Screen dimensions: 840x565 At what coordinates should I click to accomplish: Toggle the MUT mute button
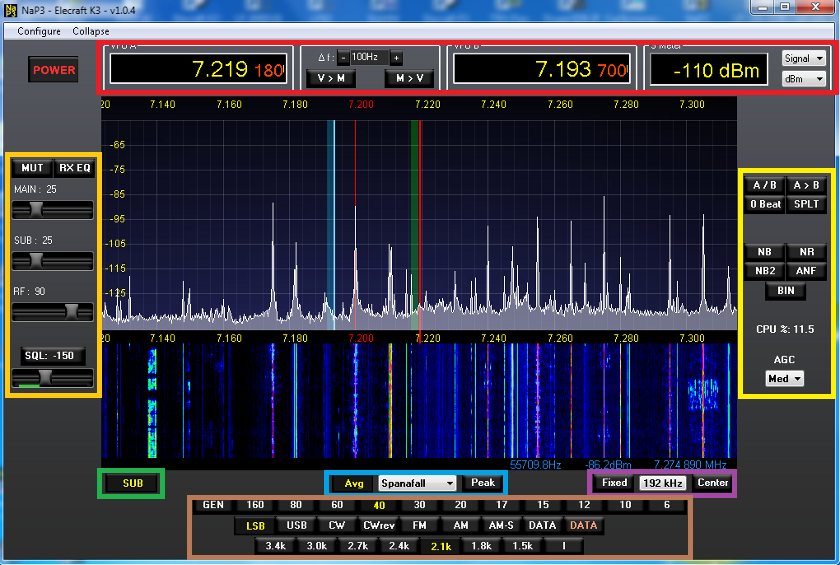[32, 168]
